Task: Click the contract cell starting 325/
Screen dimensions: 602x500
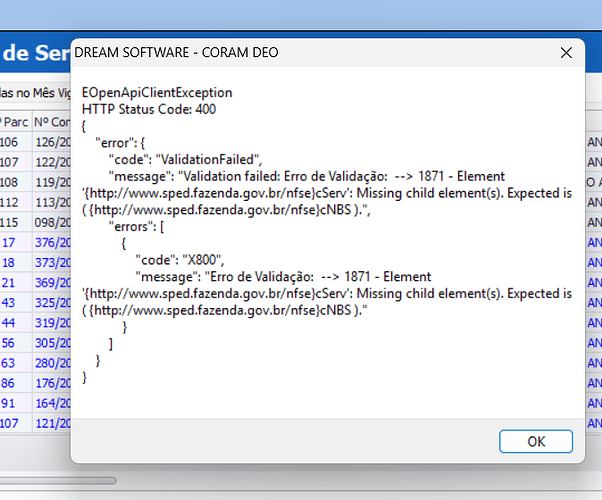Action: [x=51, y=302]
